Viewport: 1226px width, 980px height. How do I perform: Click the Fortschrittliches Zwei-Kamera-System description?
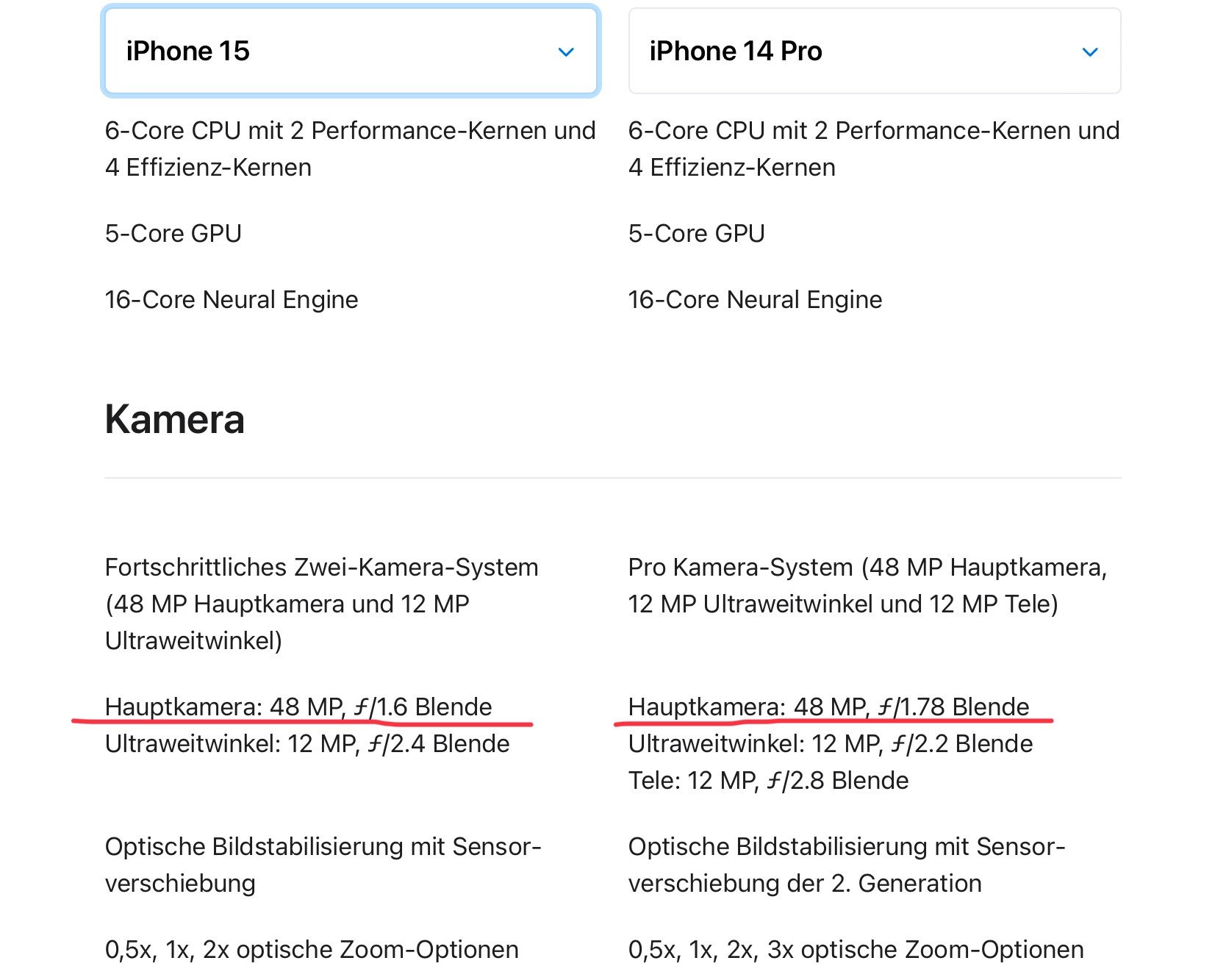coord(322,604)
